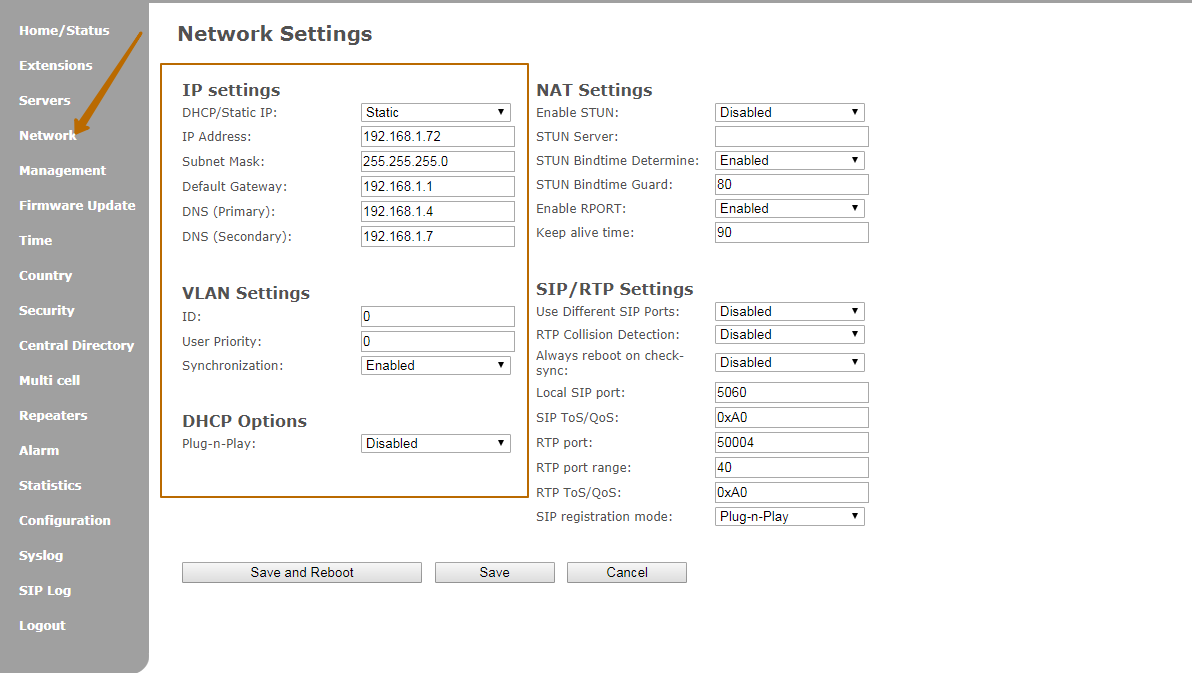Open the STUN Bindtime Determine dropdown

click(x=790, y=160)
